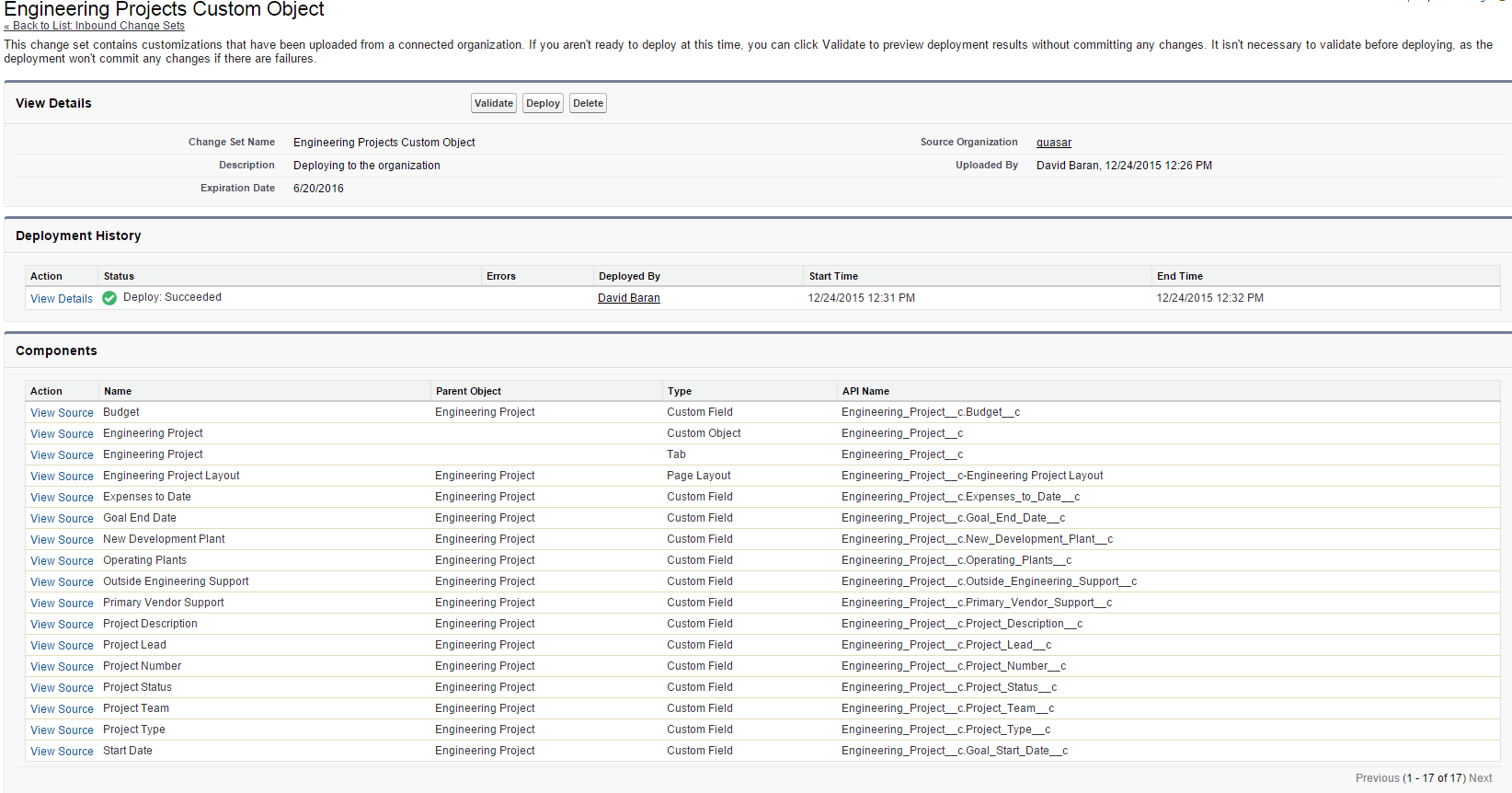The image size is (1512, 793).
Task: View source for Engineering Project custom object
Action: pyautogui.click(x=62, y=434)
